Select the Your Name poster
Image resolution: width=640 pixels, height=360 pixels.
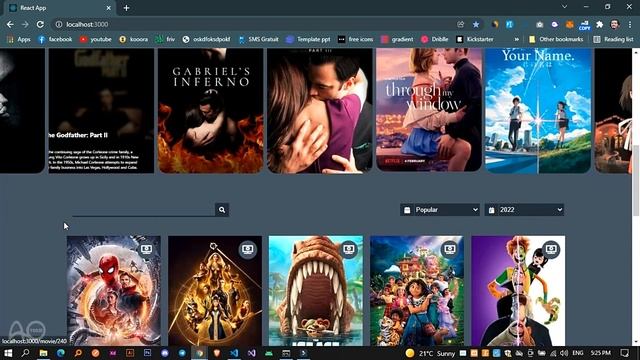click(538, 111)
